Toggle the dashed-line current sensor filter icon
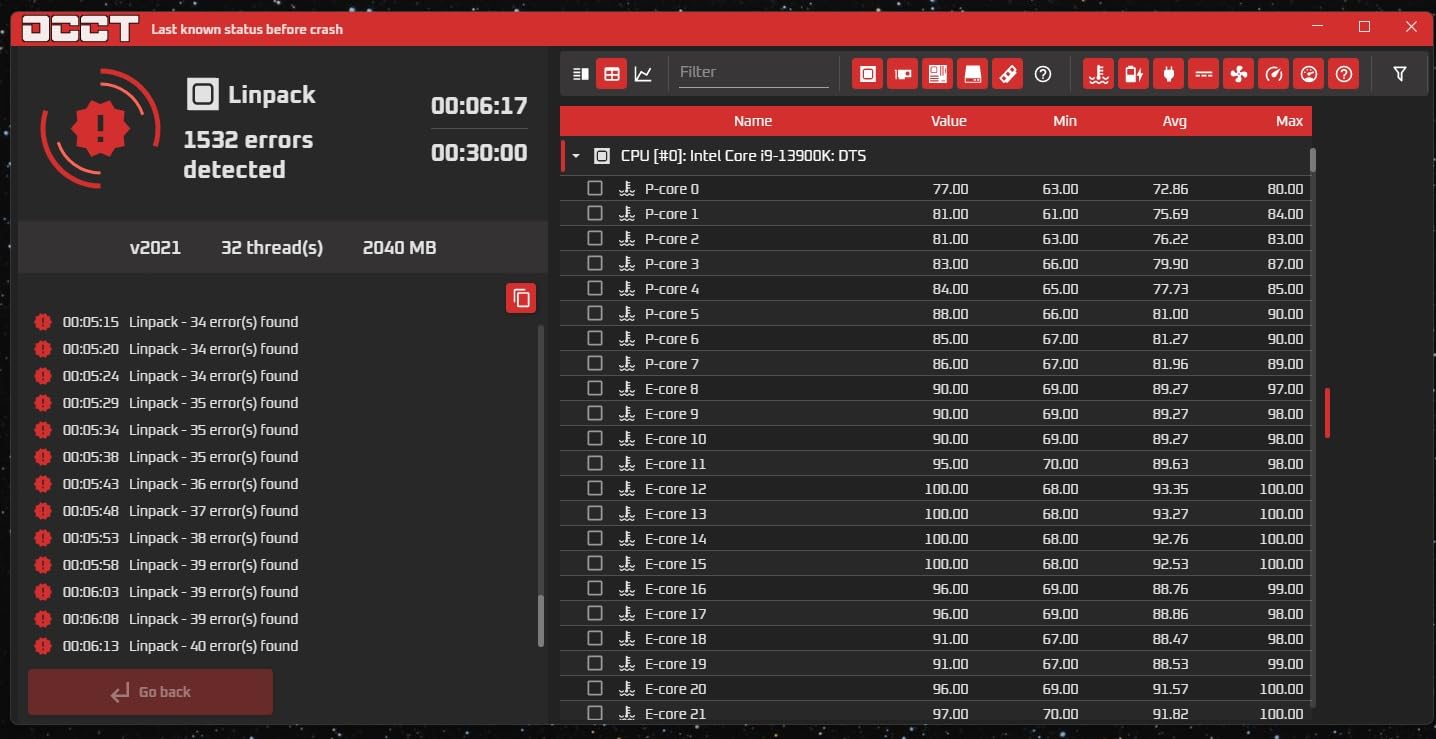The image size is (1436, 739). click(x=1203, y=74)
